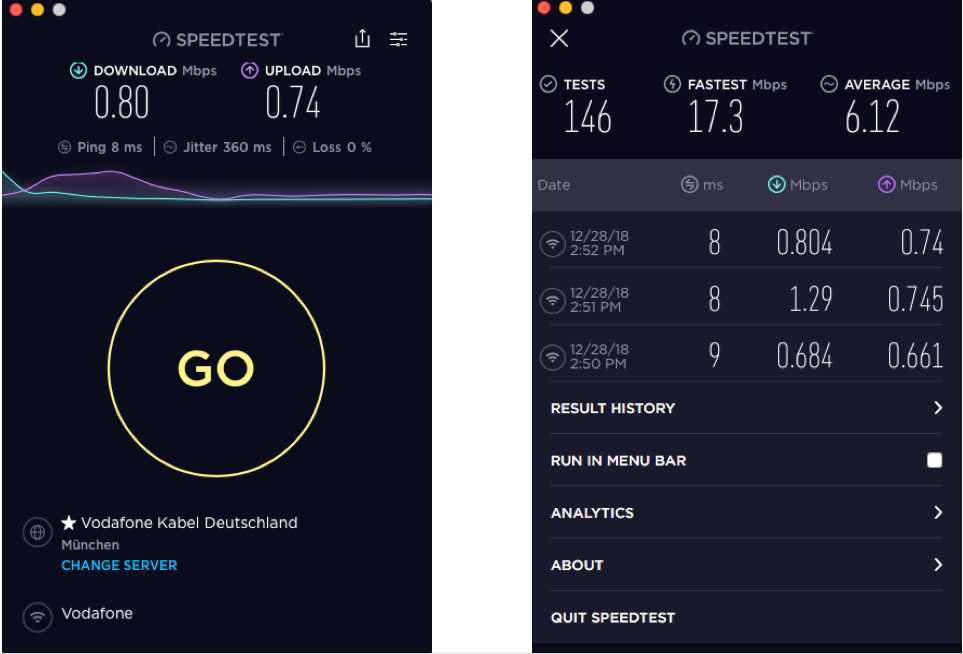Open the settings sliders icon
Screen dimensions: 963x654
click(398, 39)
